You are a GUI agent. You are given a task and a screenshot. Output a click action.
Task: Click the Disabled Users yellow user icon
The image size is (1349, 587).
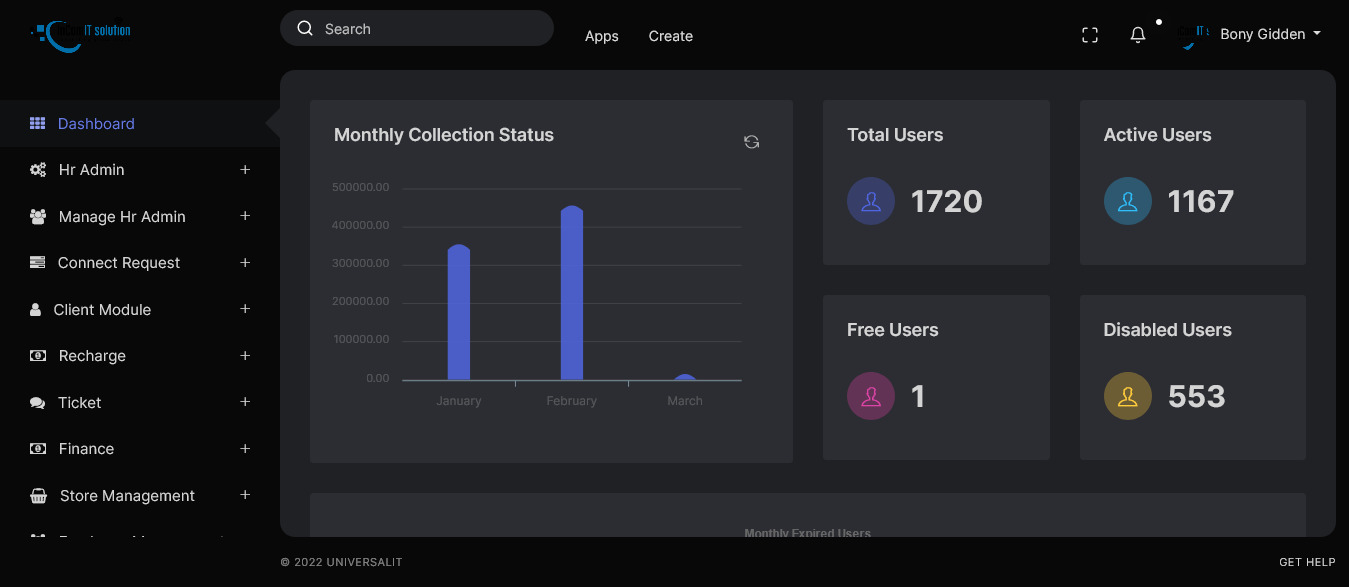[x=1127, y=396]
